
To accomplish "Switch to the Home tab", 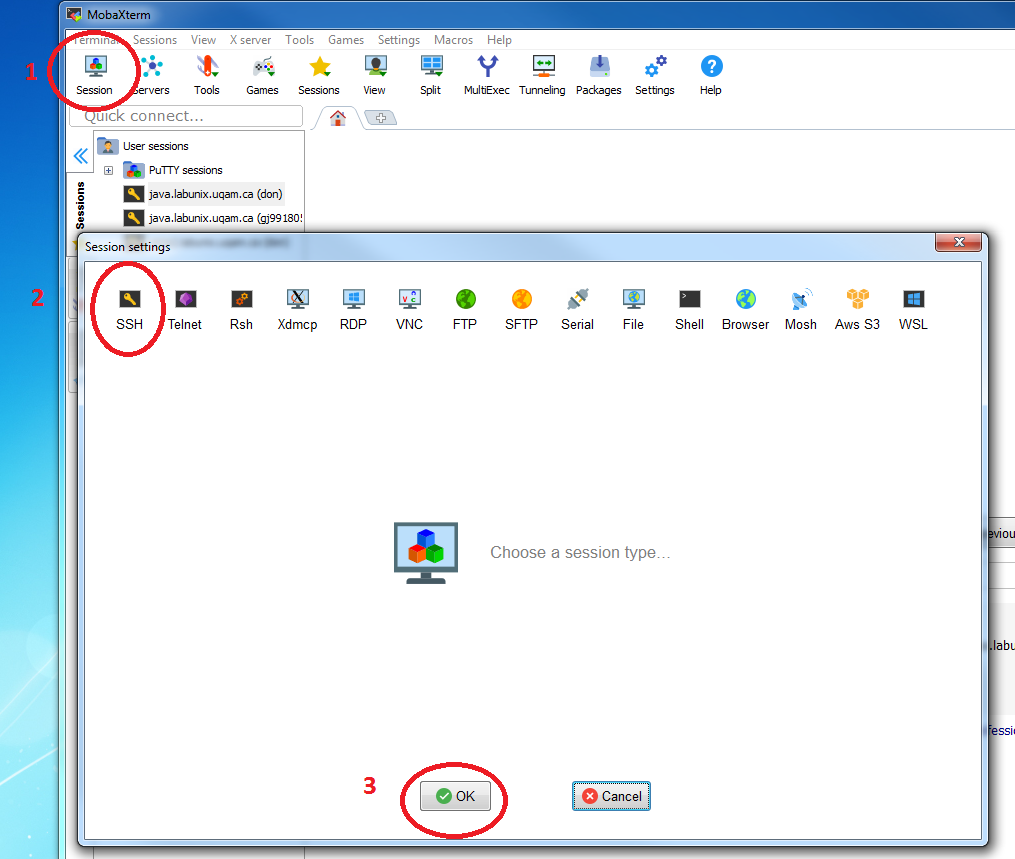I will click(337, 118).
